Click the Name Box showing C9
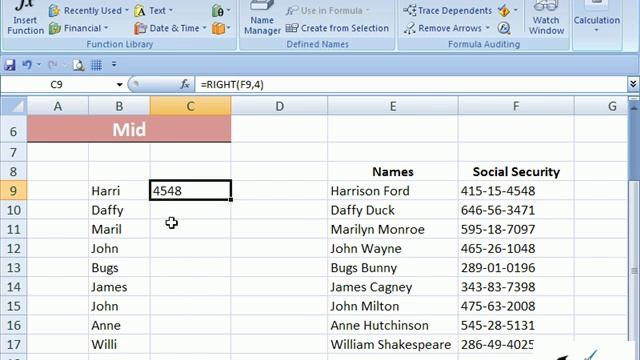The width and height of the screenshot is (640, 360). 57,84
